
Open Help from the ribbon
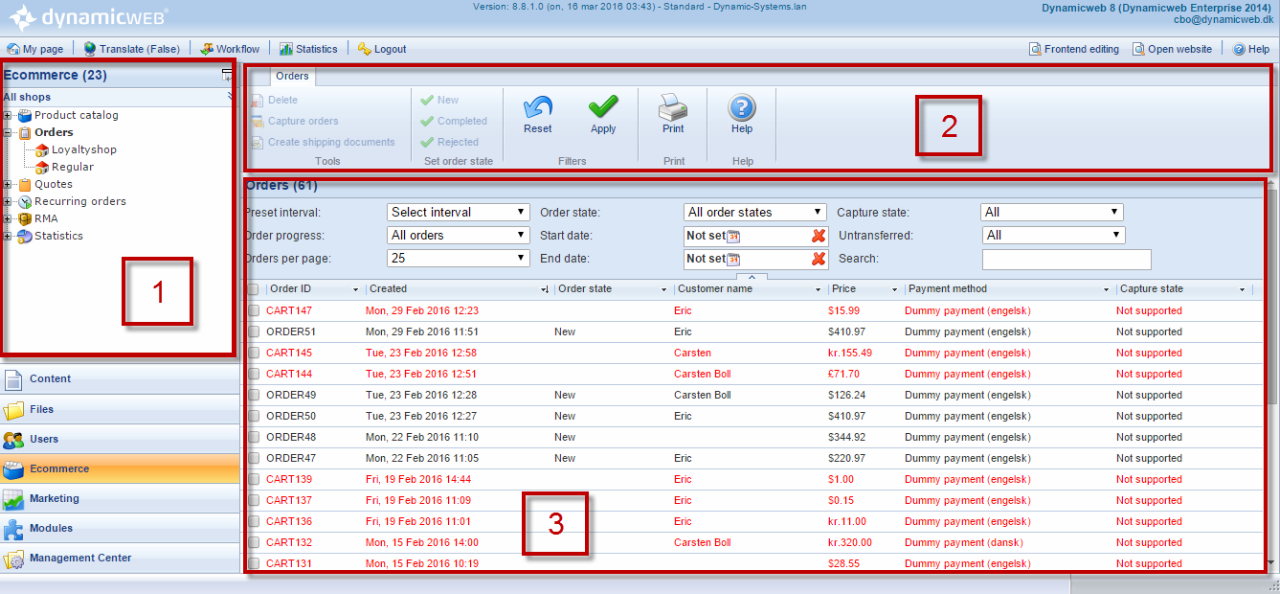pyautogui.click(x=741, y=108)
